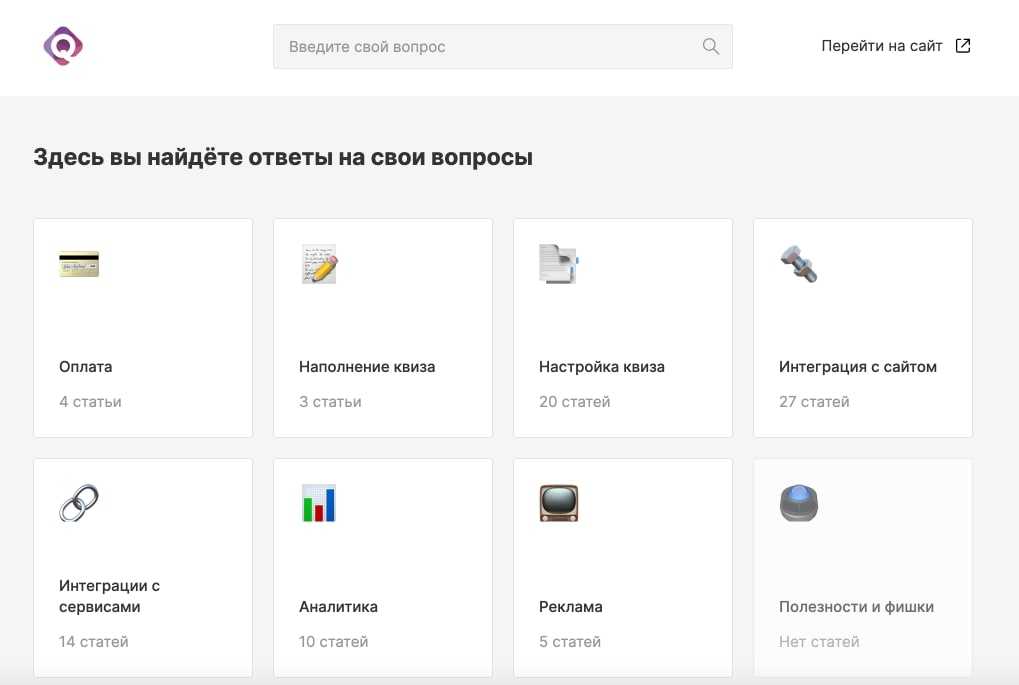
Task: Click the purple logo in the header
Action: pyautogui.click(x=63, y=46)
